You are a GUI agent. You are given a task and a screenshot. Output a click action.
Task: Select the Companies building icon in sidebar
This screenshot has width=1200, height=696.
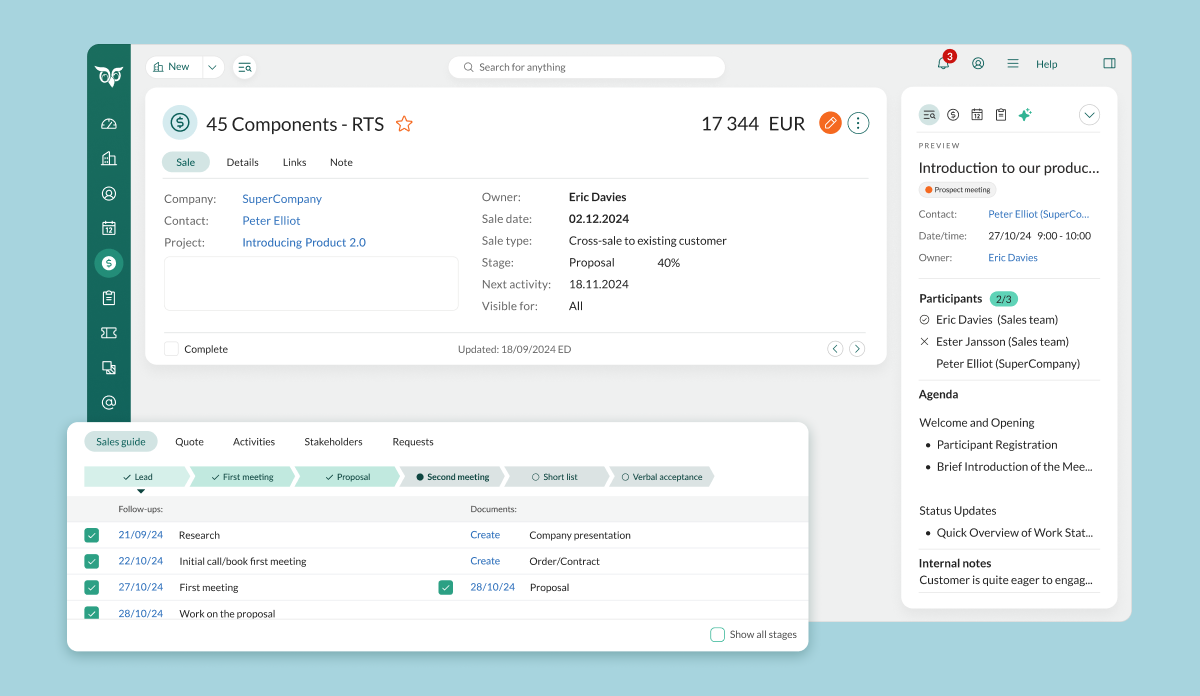click(109, 158)
